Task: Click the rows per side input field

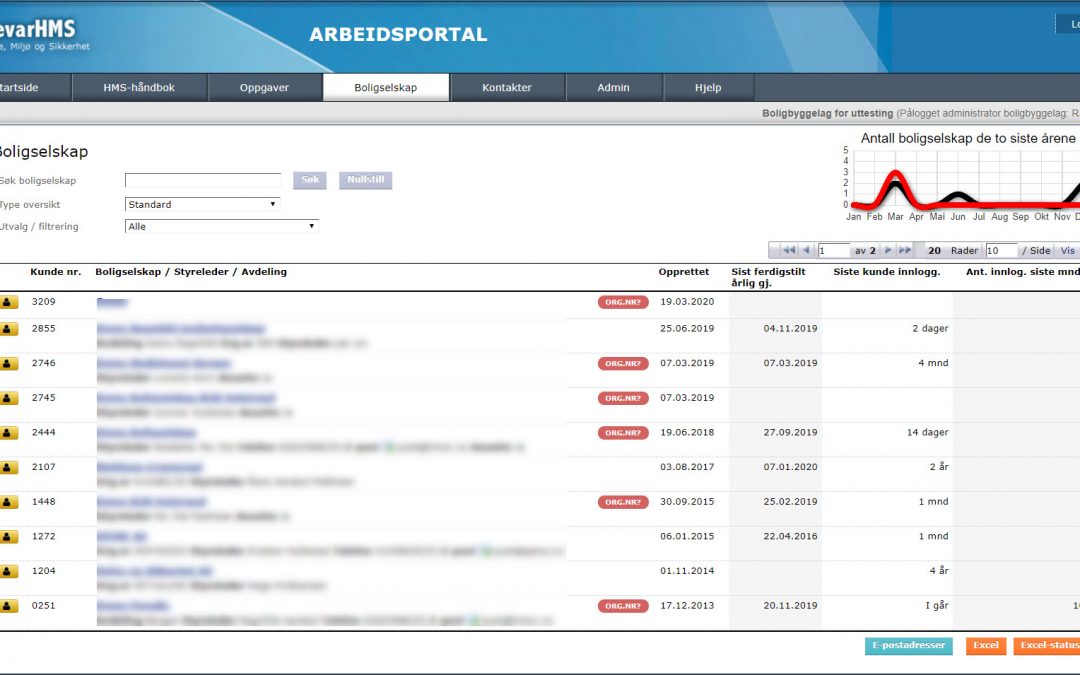Action: pos(1000,251)
